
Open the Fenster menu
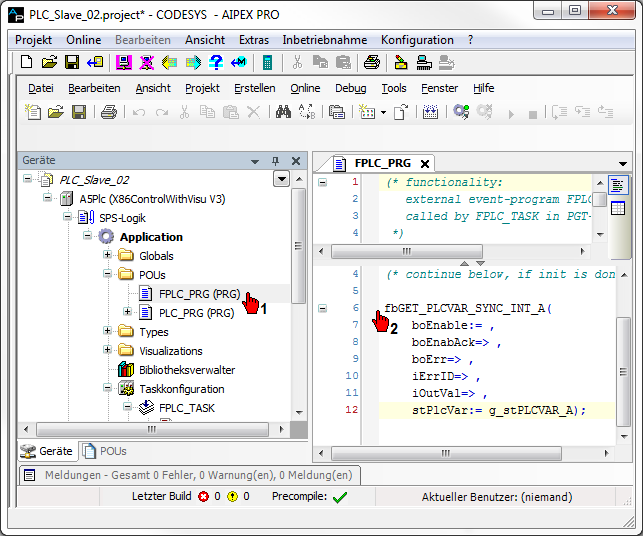tap(439, 88)
